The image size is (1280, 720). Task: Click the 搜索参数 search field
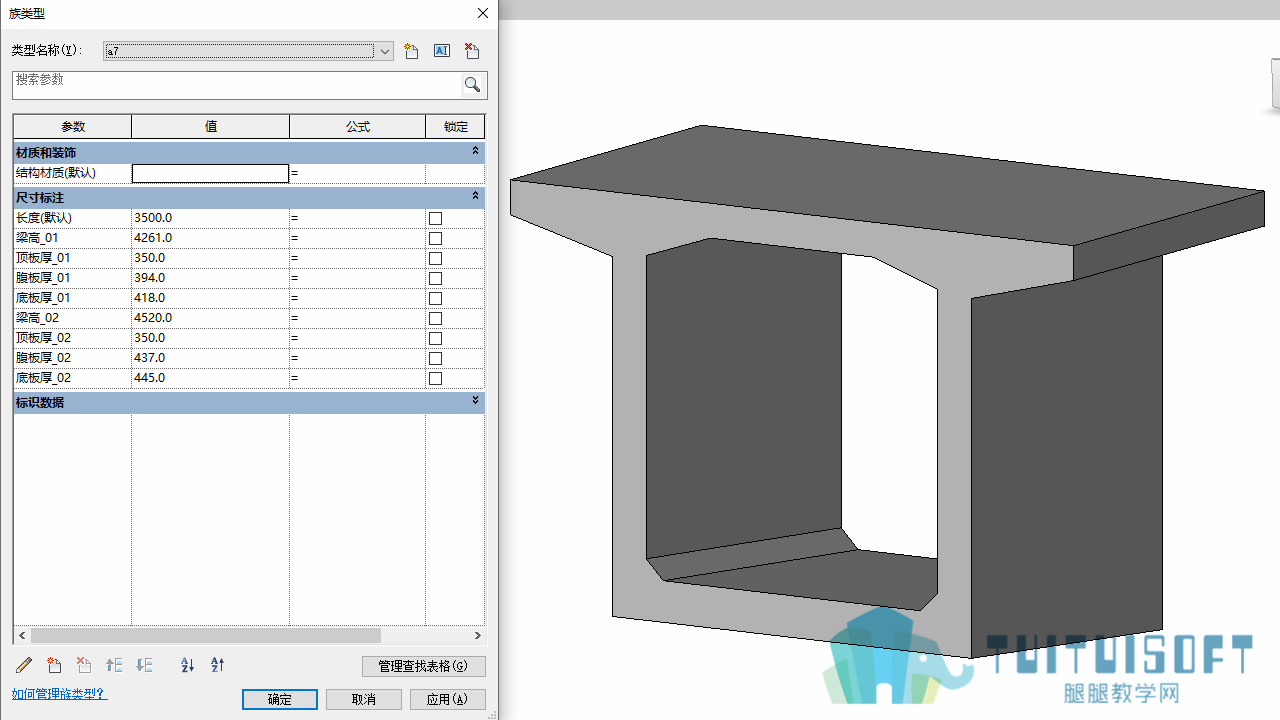[237, 85]
